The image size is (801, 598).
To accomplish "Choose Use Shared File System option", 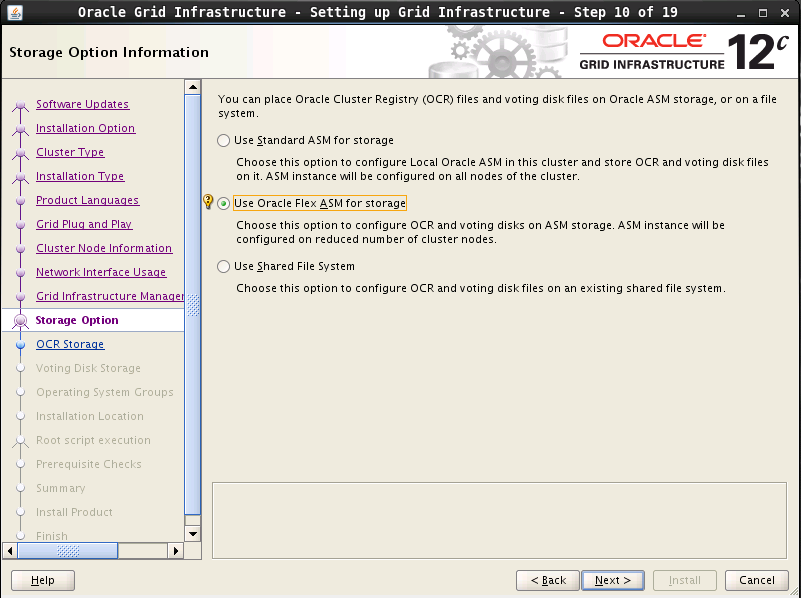I will [x=223, y=267].
